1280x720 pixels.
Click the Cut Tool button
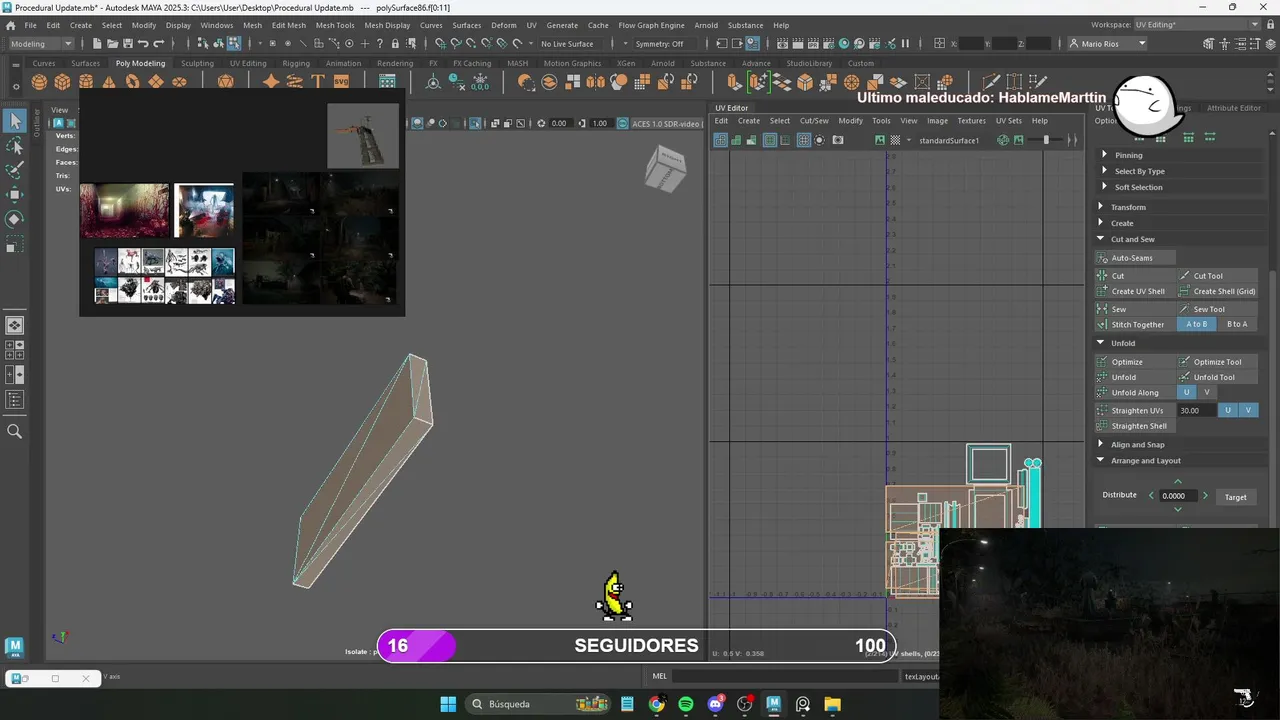[x=1218, y=276]
